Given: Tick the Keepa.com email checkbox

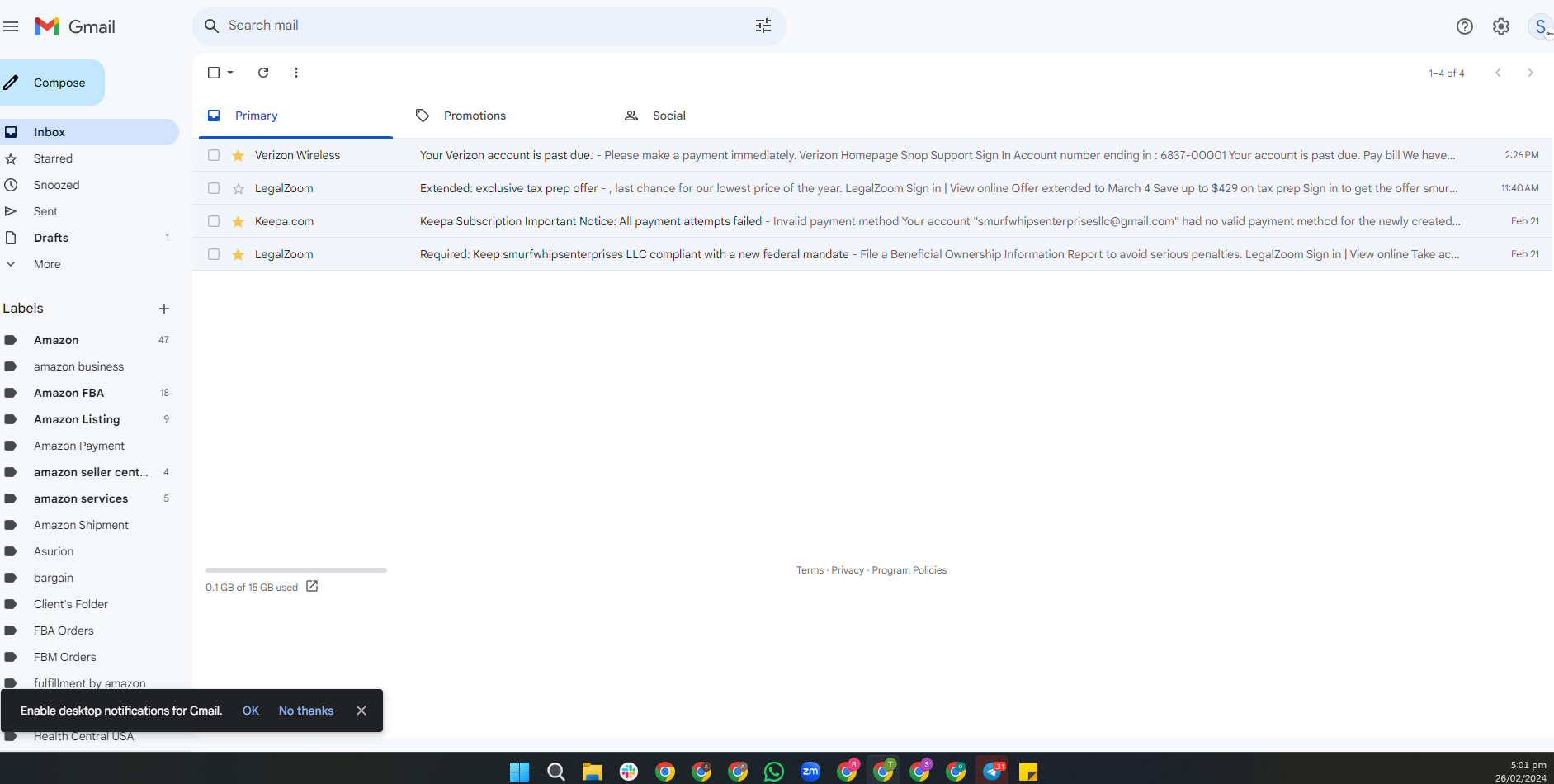Looking at the screenshot, I should (214, 221).
